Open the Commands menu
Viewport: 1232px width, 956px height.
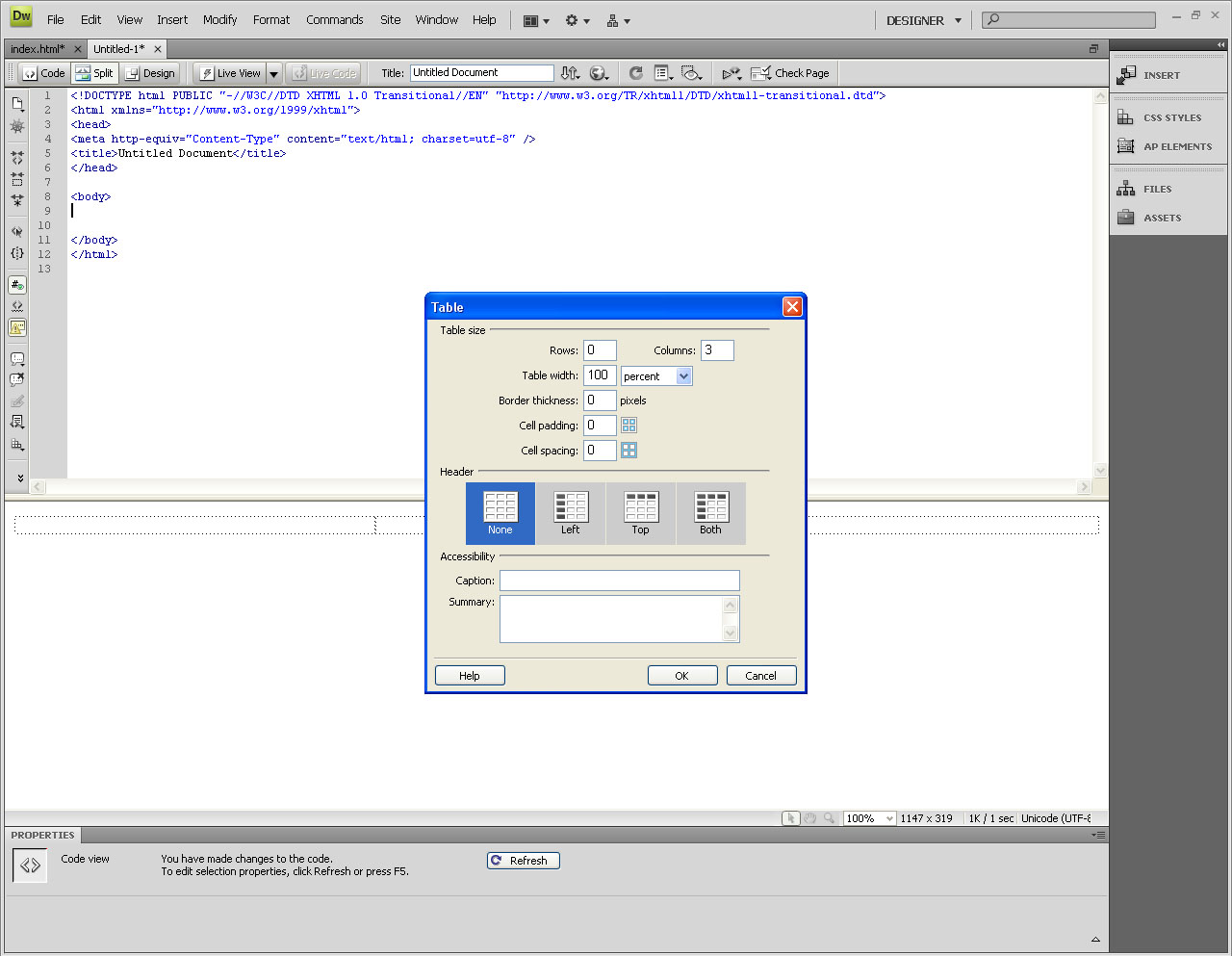click(335, 19)
